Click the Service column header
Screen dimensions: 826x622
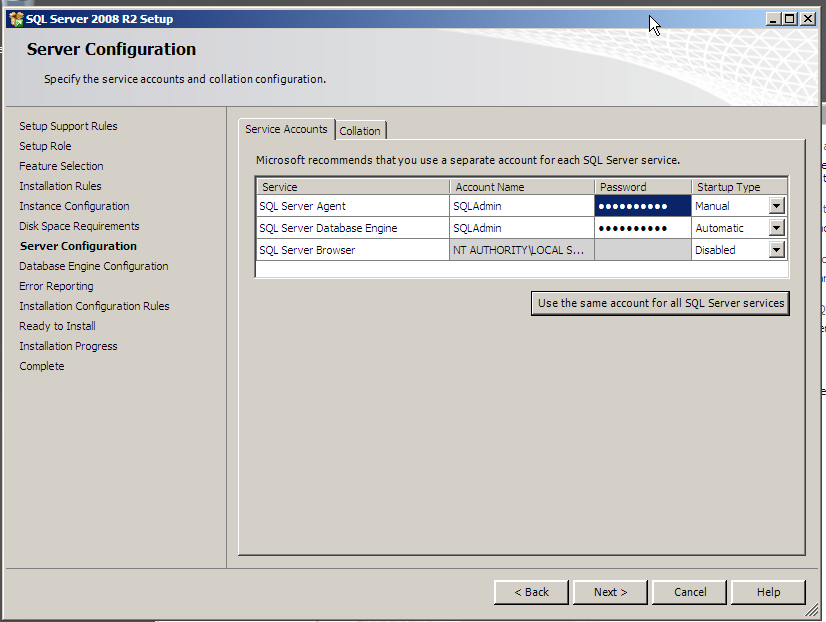(353, 187)
